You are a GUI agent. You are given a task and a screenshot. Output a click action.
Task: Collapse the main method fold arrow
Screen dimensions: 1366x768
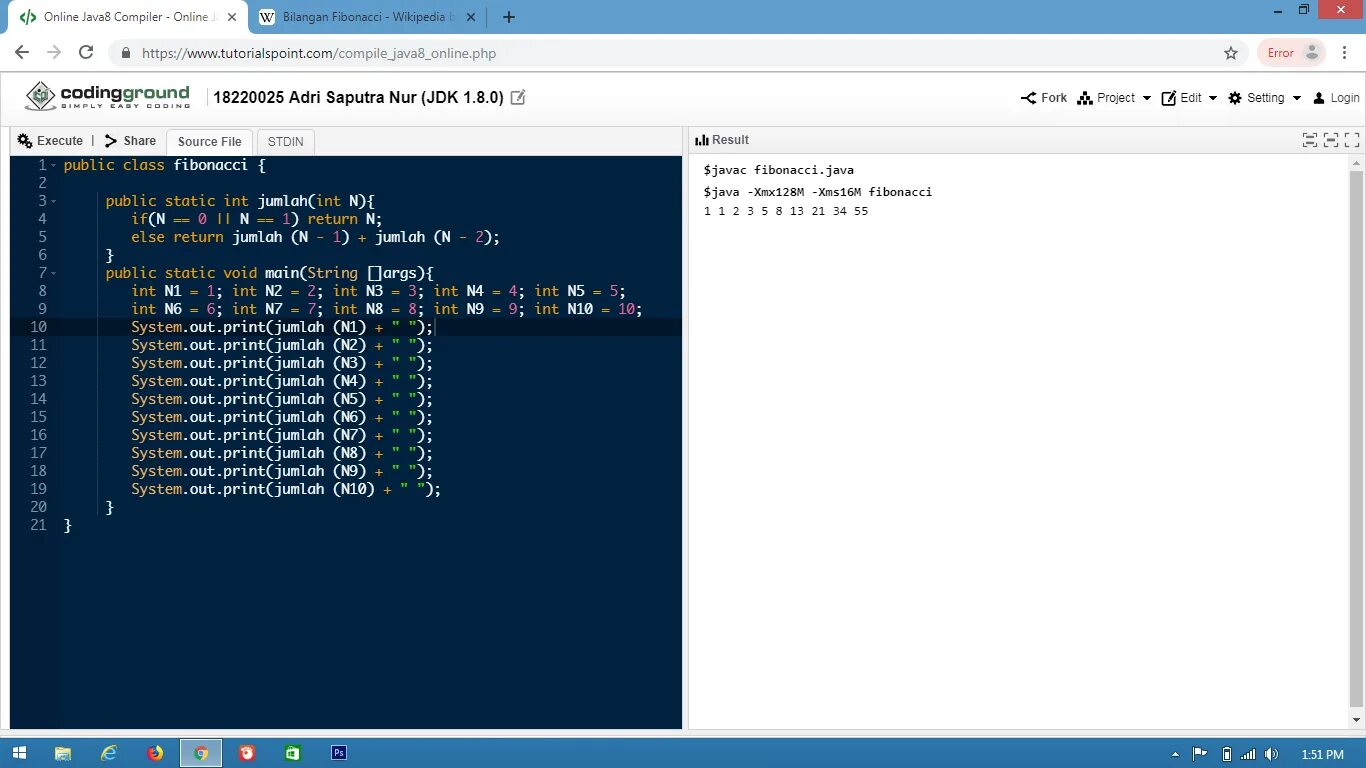(53, 273)
